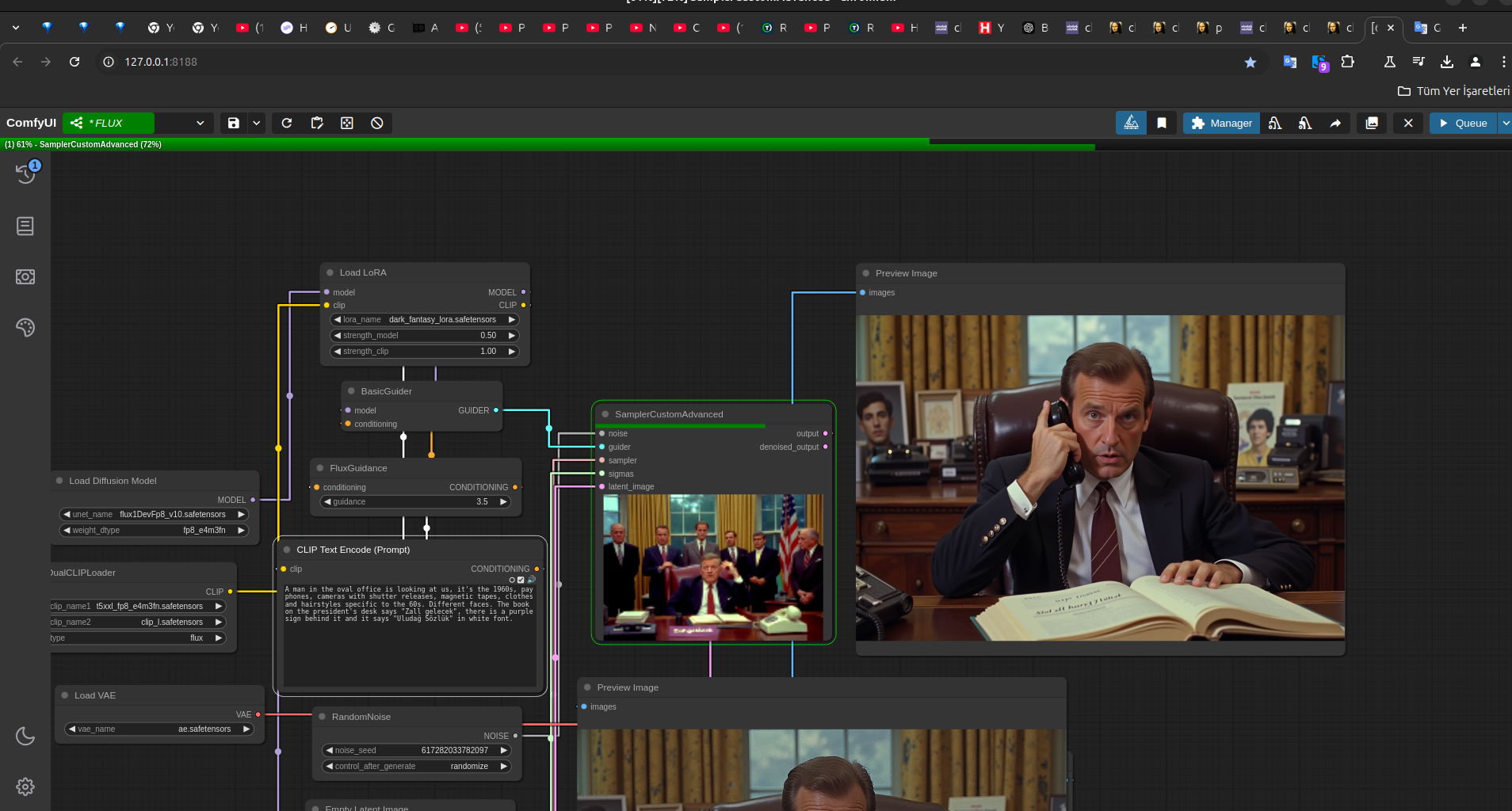Open the model library sidebar icon

click(x=25, y=276)
